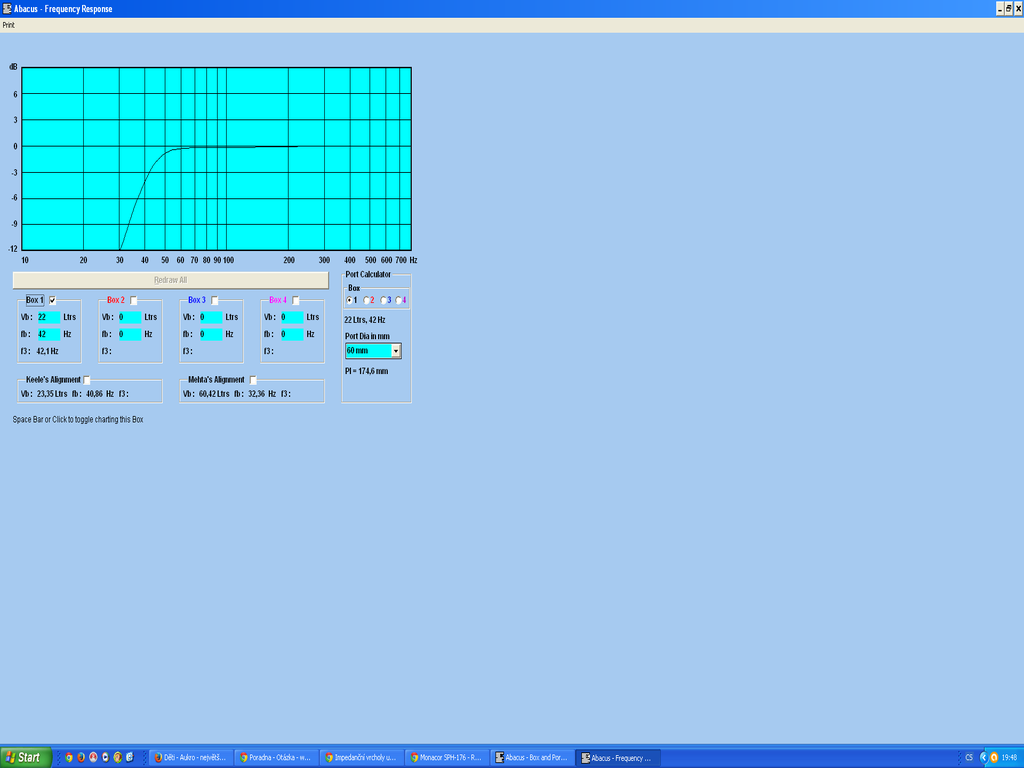The image size is (1024, 768).
Task: Focus the Box 3 Vb input field
Action: click(211, 317)
